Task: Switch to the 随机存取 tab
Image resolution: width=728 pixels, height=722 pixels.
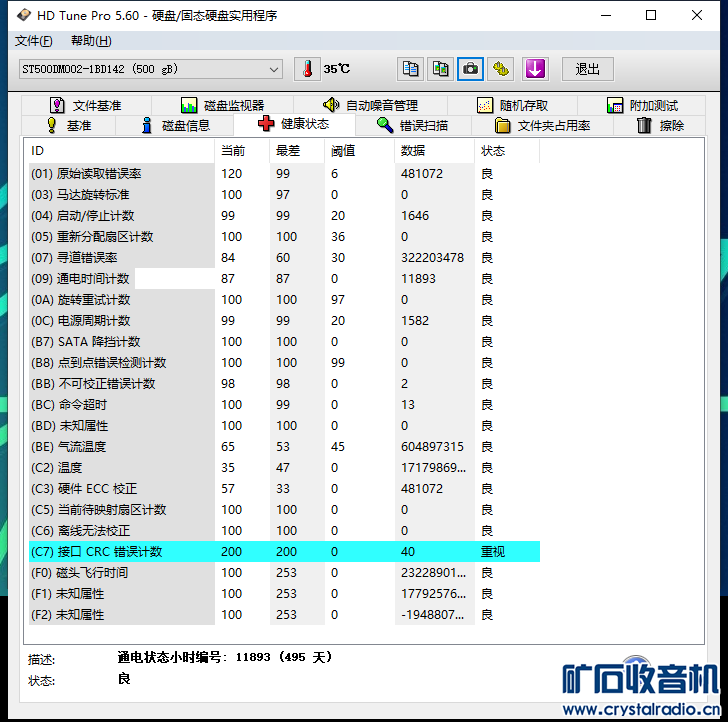Action: [513, 105]
